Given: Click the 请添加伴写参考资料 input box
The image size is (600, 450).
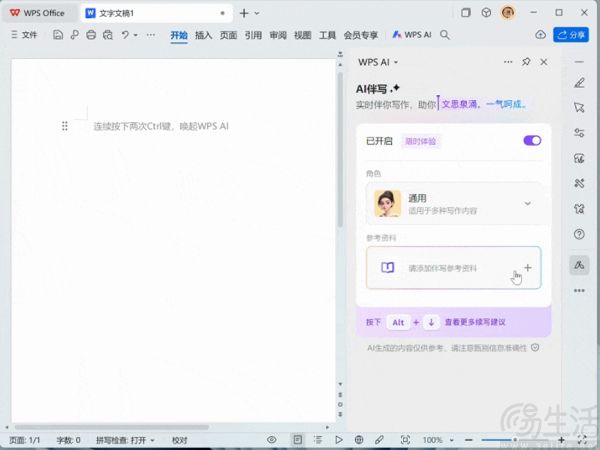Looking at the screenshot, I should pyautogui.click(x=453, y=267).
